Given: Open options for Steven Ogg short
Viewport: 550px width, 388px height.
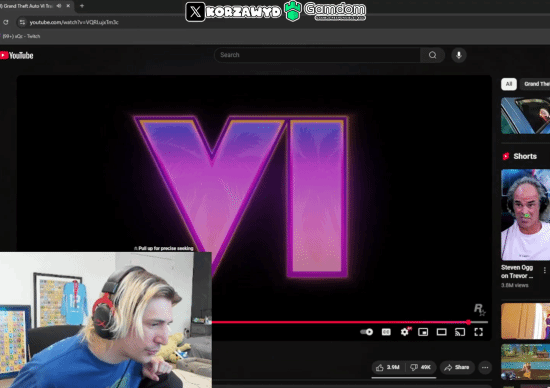Looking at the screenshot, I should pos(544,270).
